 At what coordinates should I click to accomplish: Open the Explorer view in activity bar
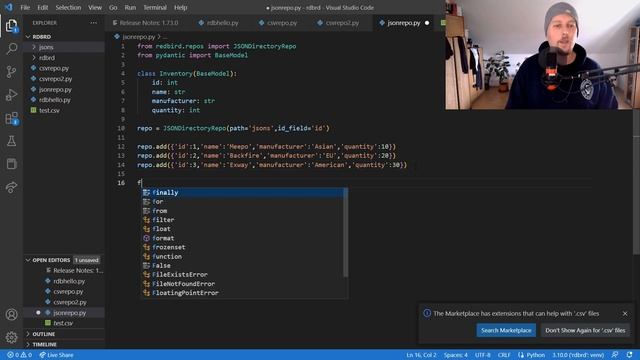tap(11, 26)
